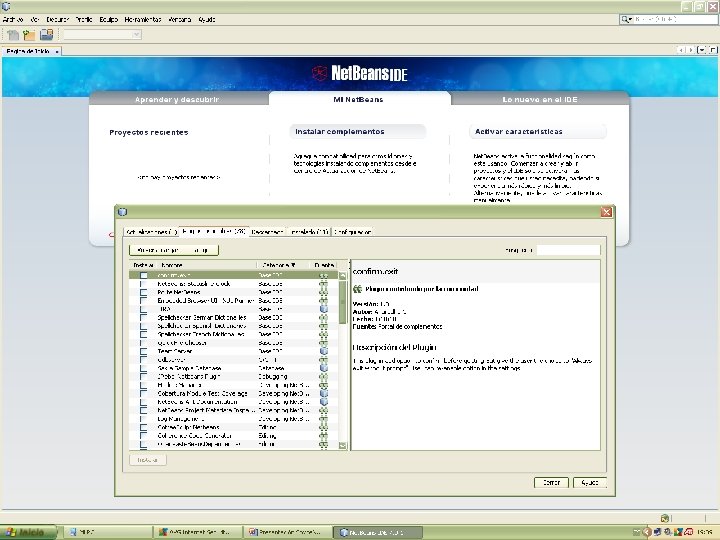Open the Depurar menu
The image size is (720, 540).
click(x=57, y=19)
